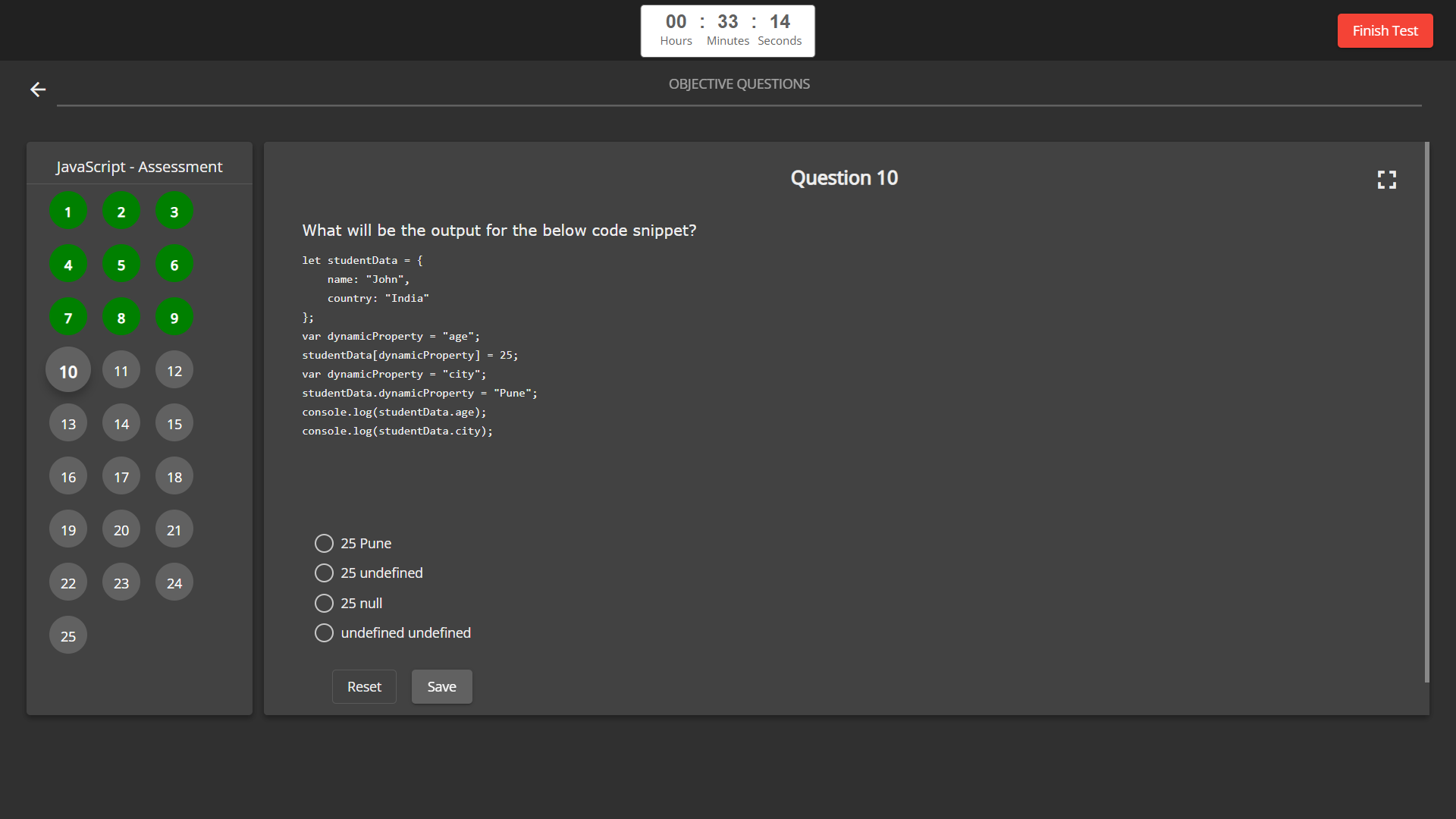Jump to question 13
This screenshot has width=1456, height=819.
[x=68, y=424]
